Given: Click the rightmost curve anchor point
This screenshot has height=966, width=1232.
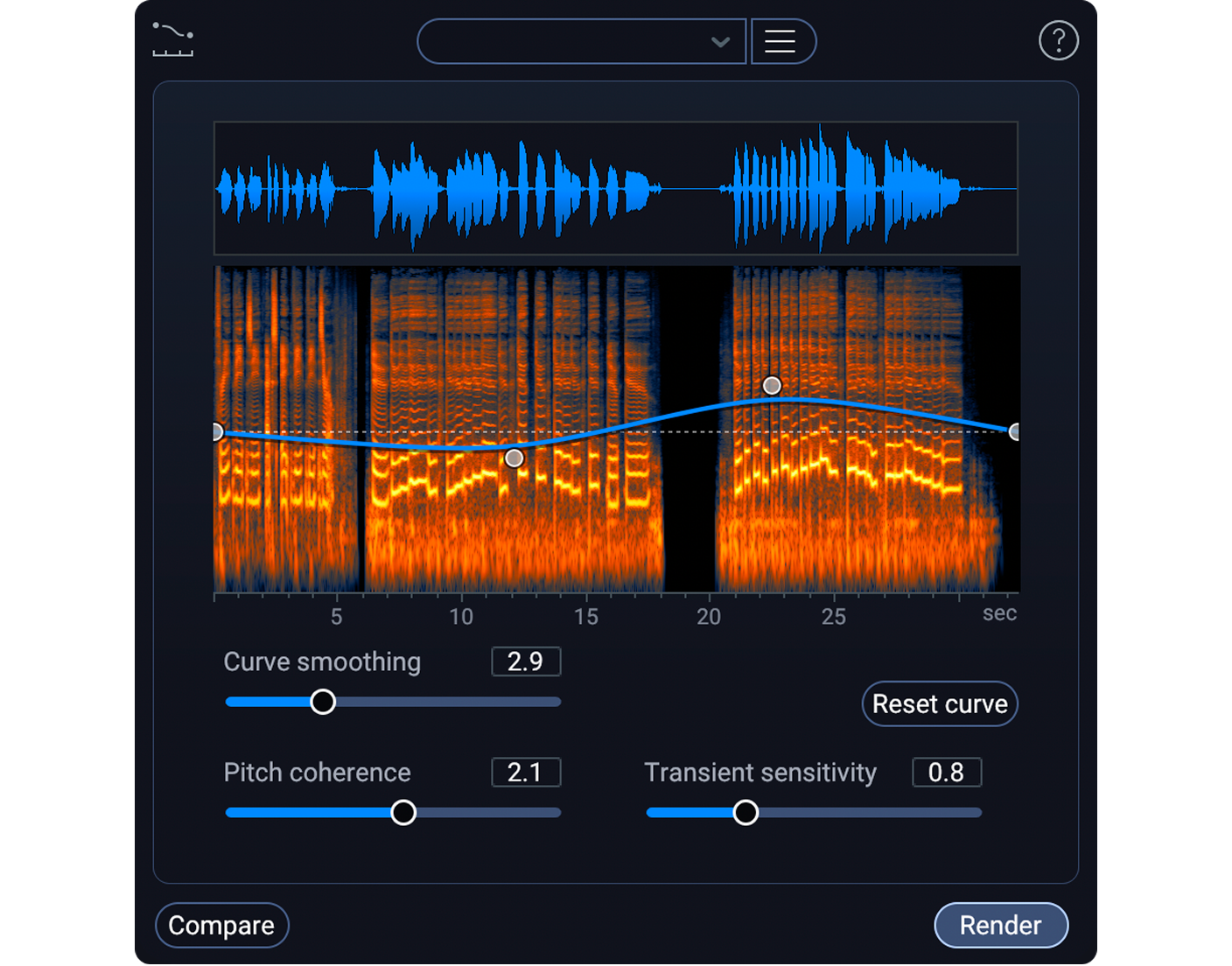Looking at the screenshot, I should [x=1015, y=431].
